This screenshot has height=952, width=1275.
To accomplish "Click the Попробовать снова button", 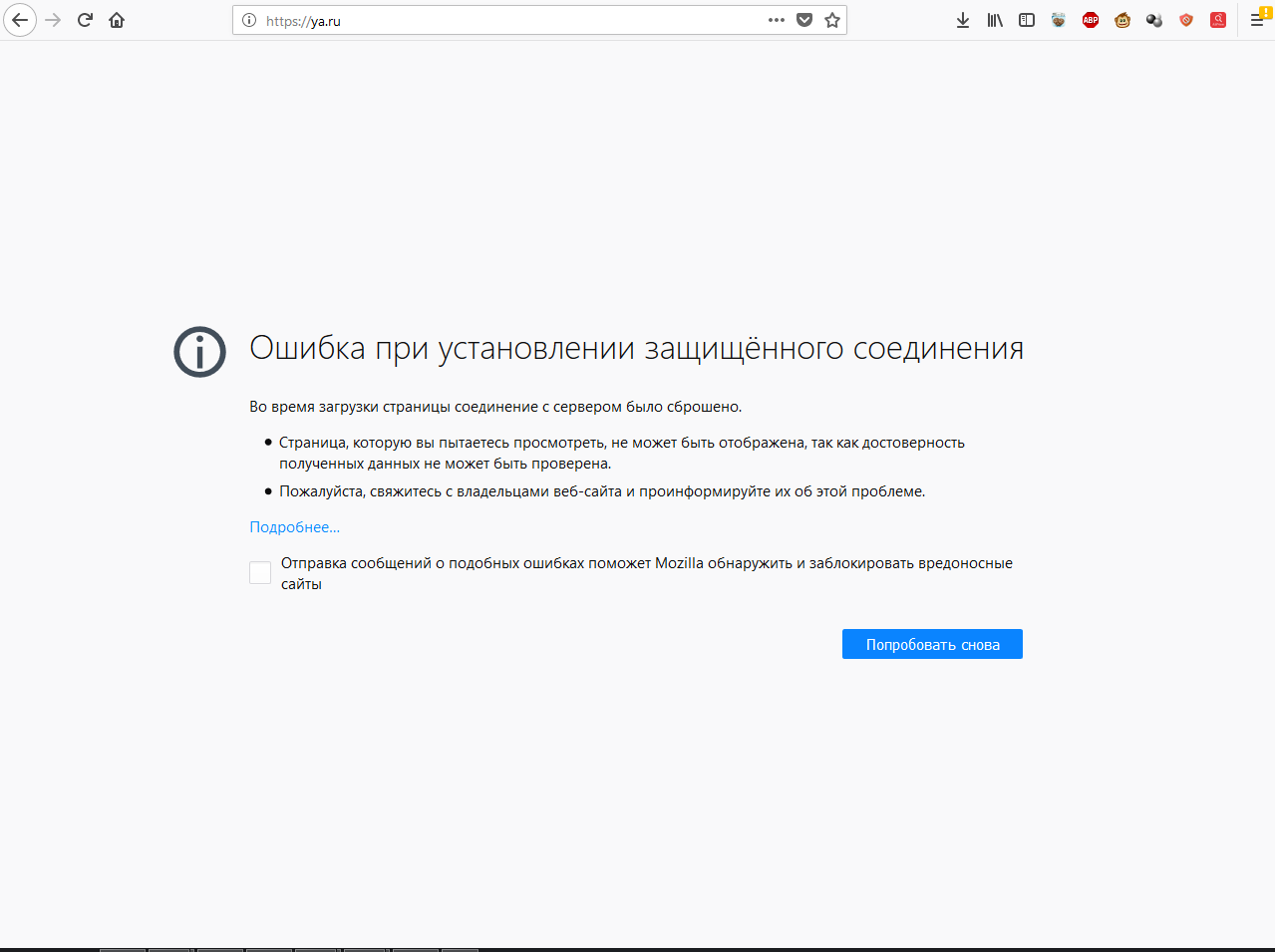I will [x=931, y=643].
